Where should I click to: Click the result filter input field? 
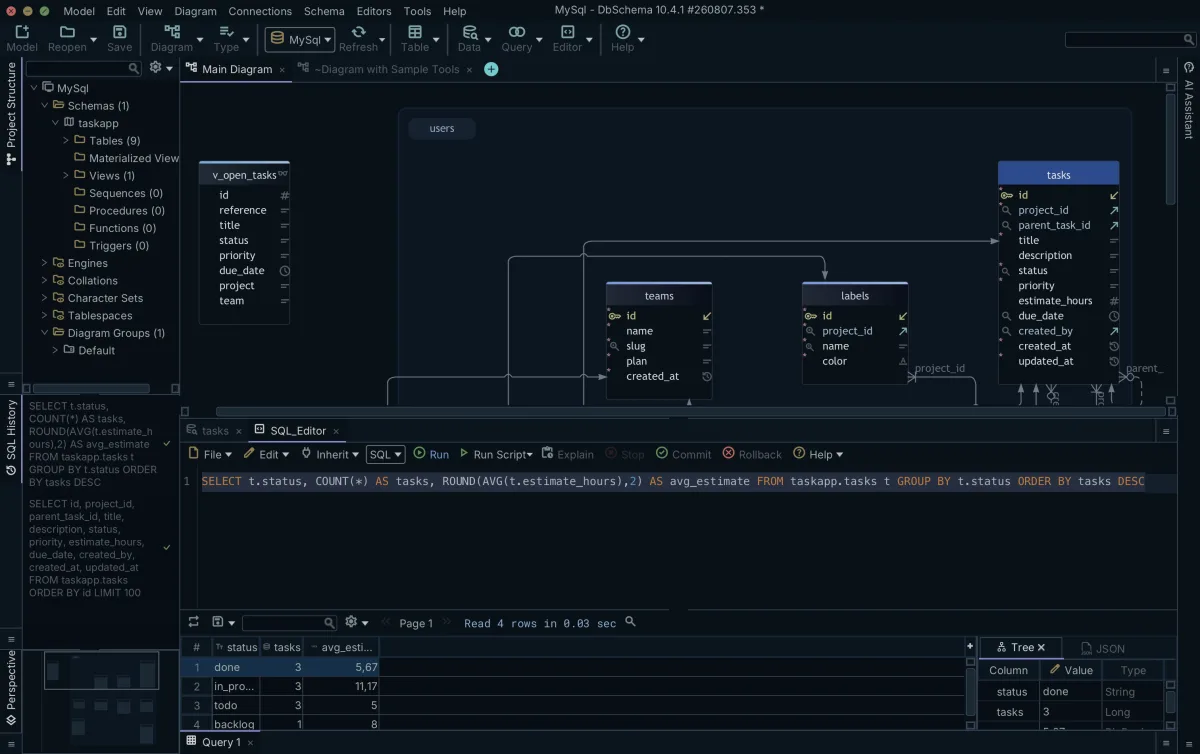[x=289, y=623]
